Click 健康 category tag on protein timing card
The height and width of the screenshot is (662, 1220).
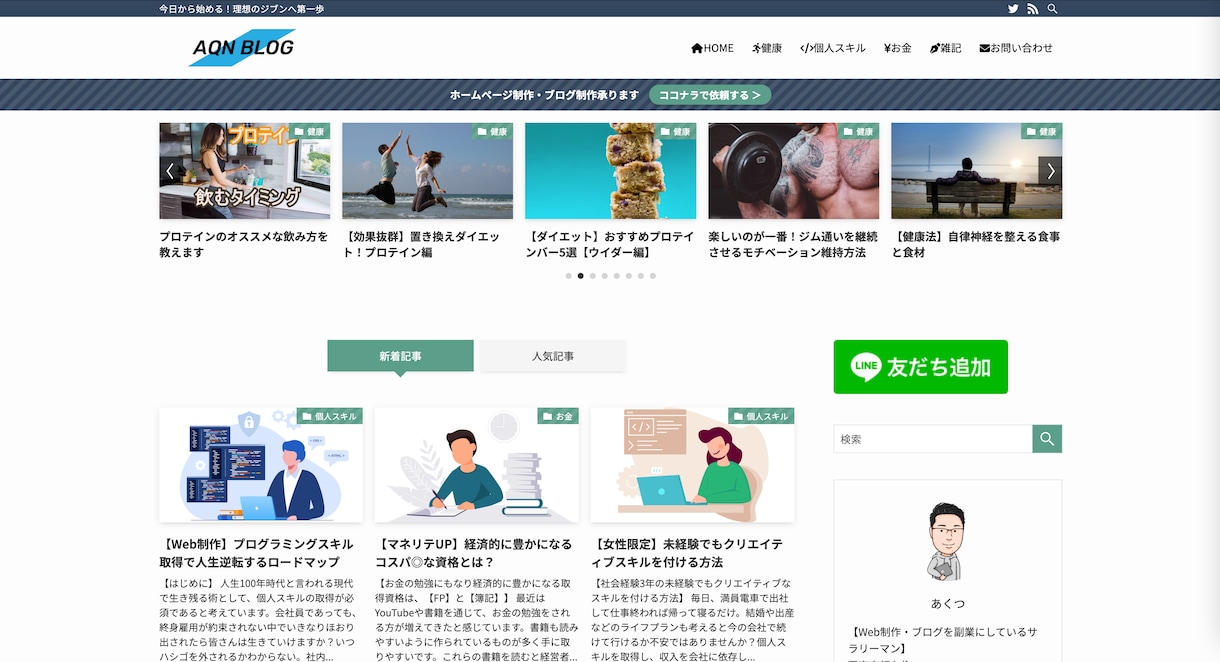(x=309, y=131)
